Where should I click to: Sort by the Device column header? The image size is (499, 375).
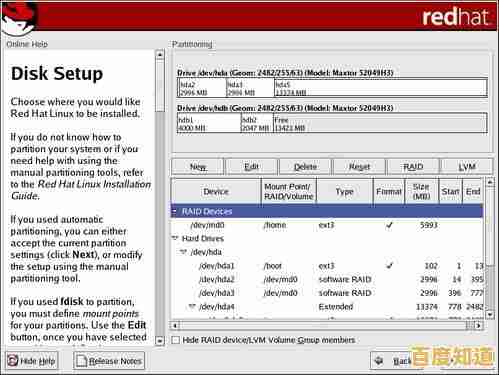pos(216,191)
